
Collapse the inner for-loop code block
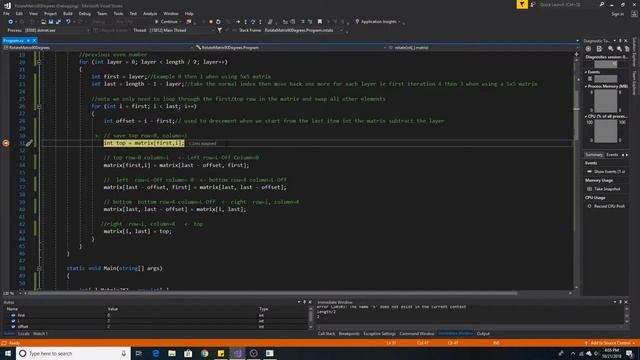(39, 107)
